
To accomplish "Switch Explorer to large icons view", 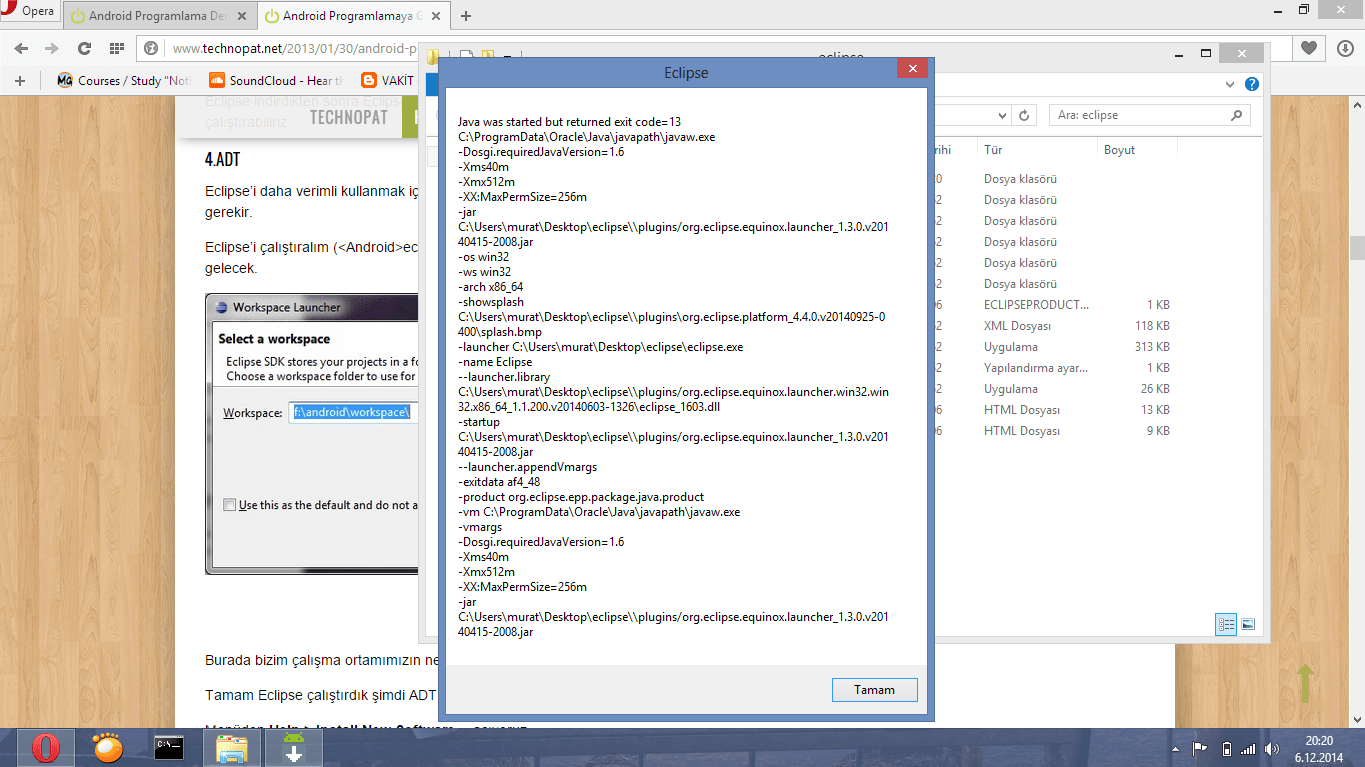I will 1248,624.
